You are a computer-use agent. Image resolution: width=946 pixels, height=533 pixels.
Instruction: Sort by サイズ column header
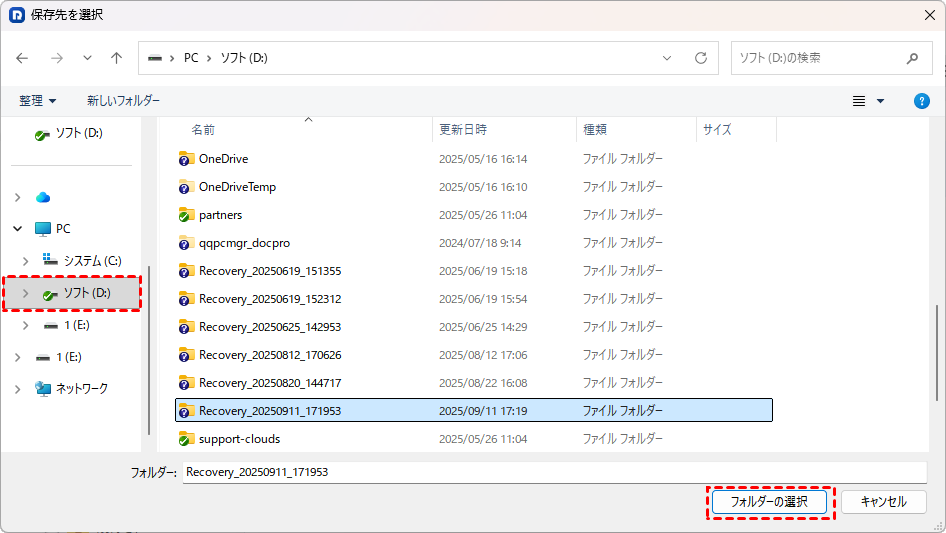(717, 130)
